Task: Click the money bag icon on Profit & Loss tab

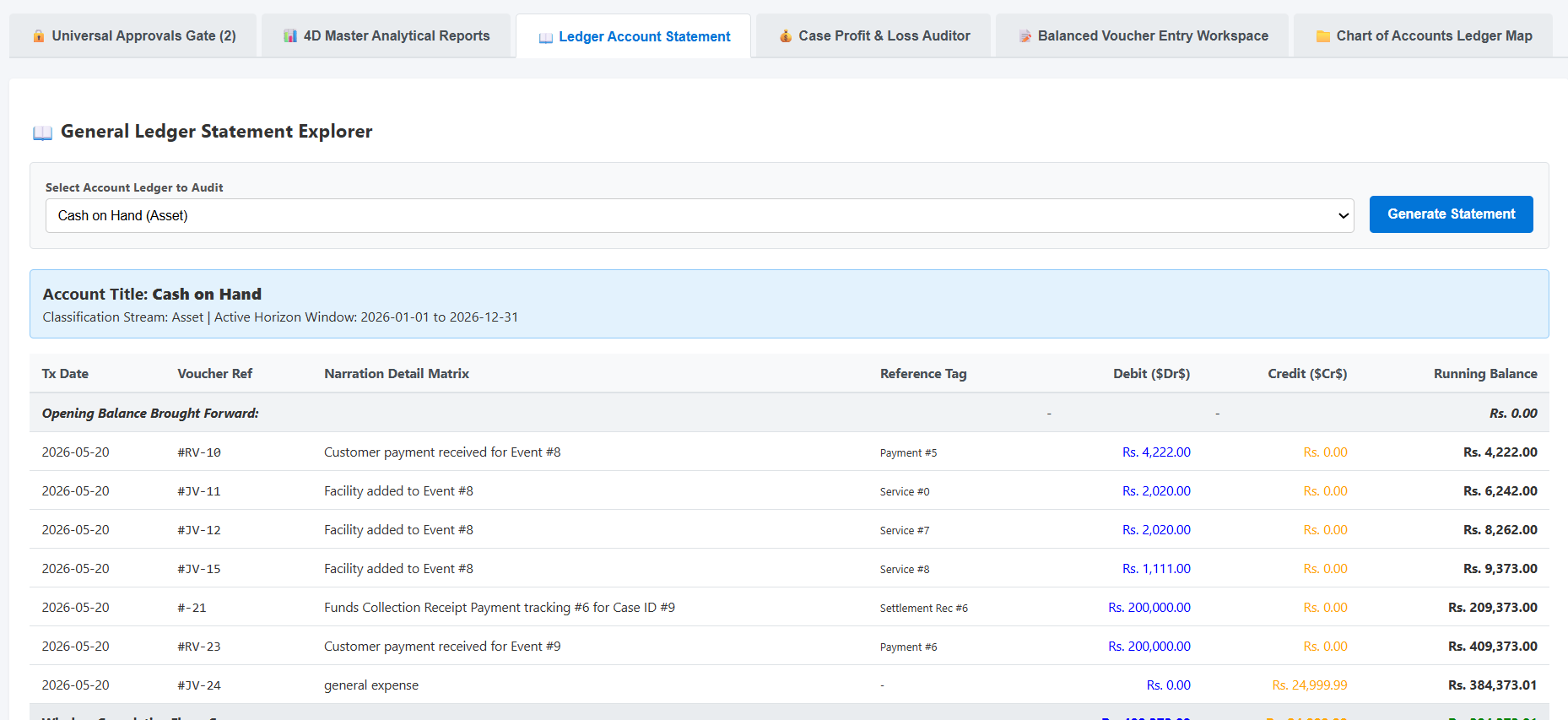Action: (x=786, y=36)
